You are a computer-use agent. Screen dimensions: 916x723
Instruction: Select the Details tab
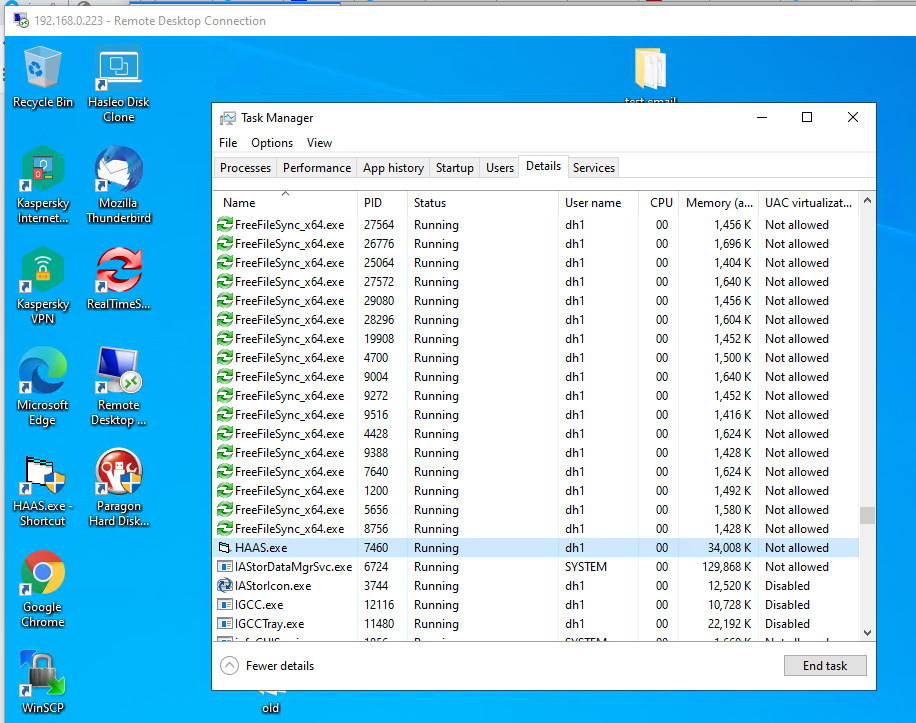543,166
